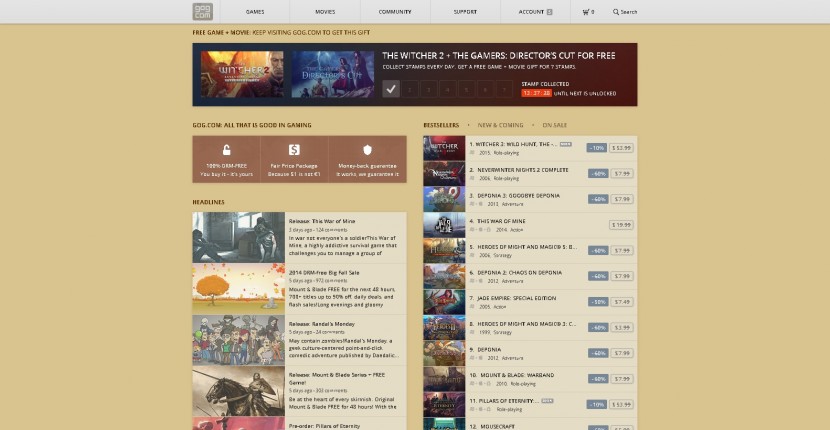Click Neverwinter Nights 2 $7.99 price button
The width and height of the screenshot is (830, 430).
622,174
